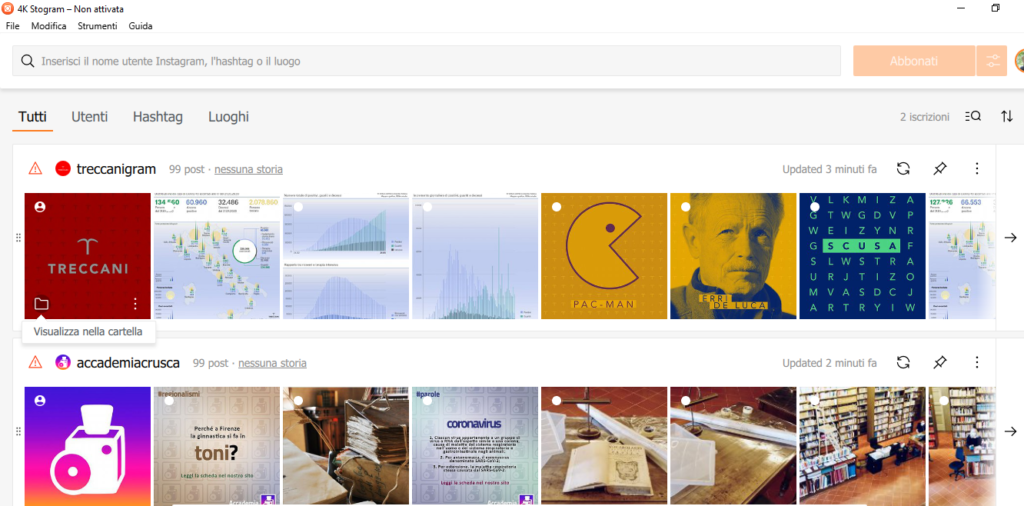Viewport: 1024px width, 506px height.
Task: Click profile icon on accademiacrusca camera thumbnail
Action: coord(40,400)
